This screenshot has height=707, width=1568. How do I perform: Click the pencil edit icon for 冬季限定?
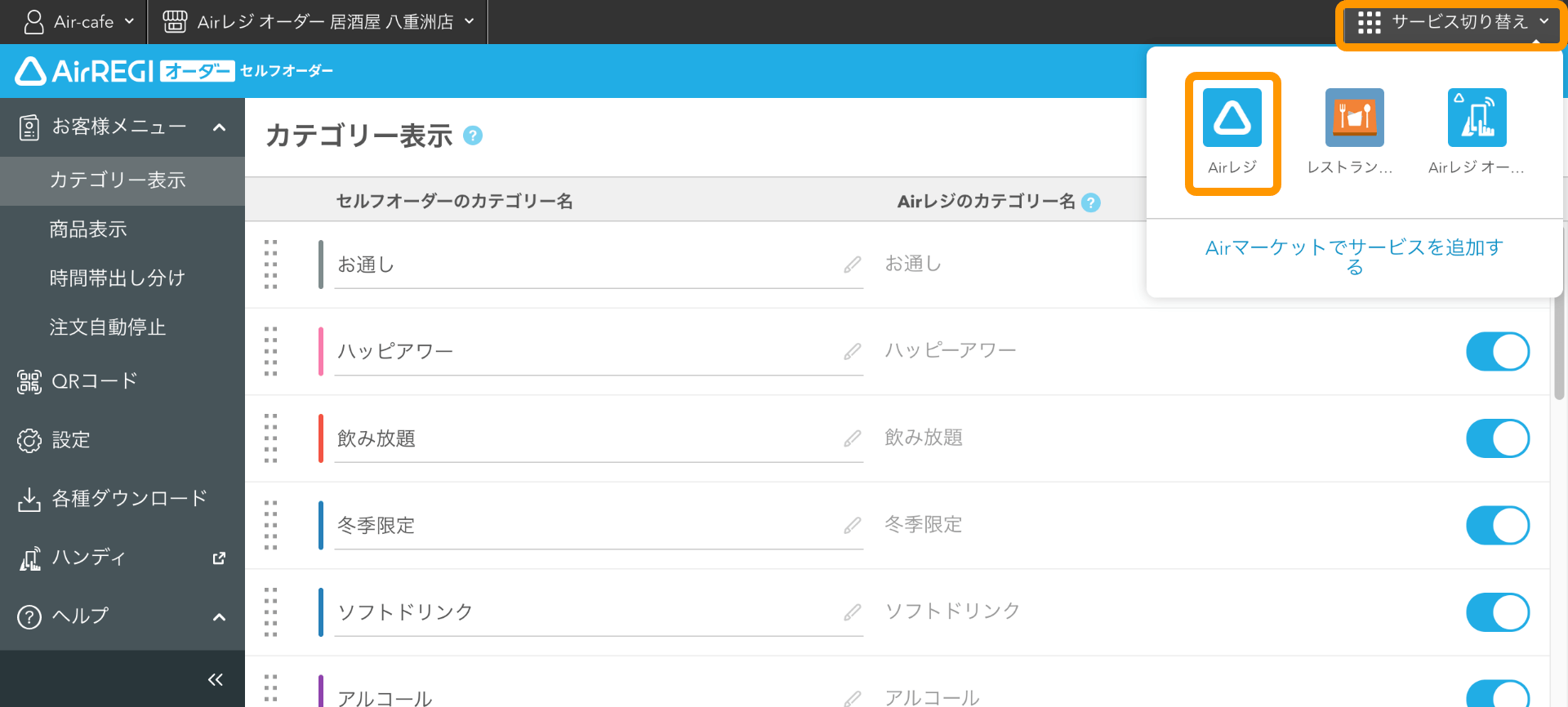click(853, 525)
